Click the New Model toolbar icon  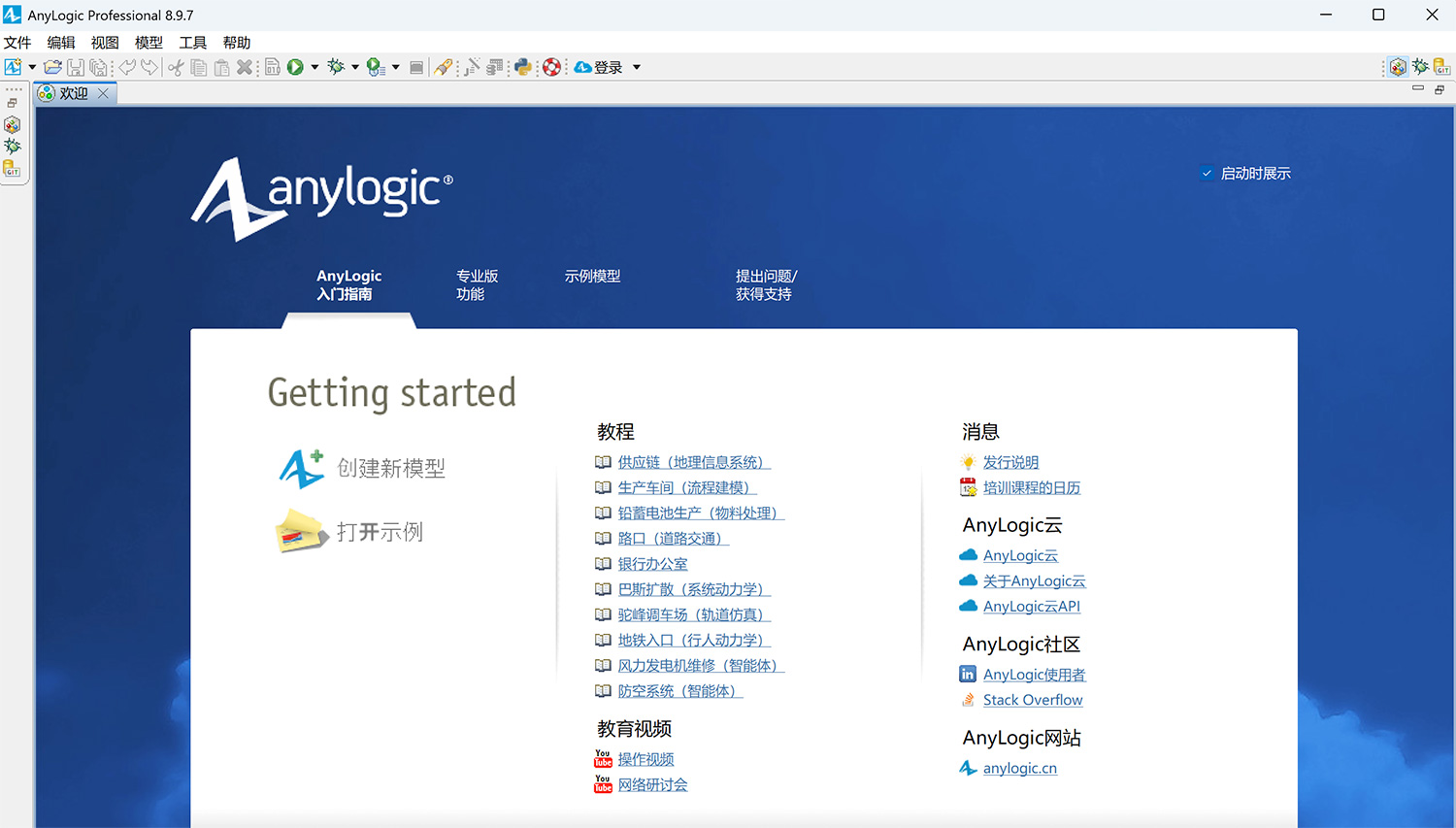click(13, 67)
